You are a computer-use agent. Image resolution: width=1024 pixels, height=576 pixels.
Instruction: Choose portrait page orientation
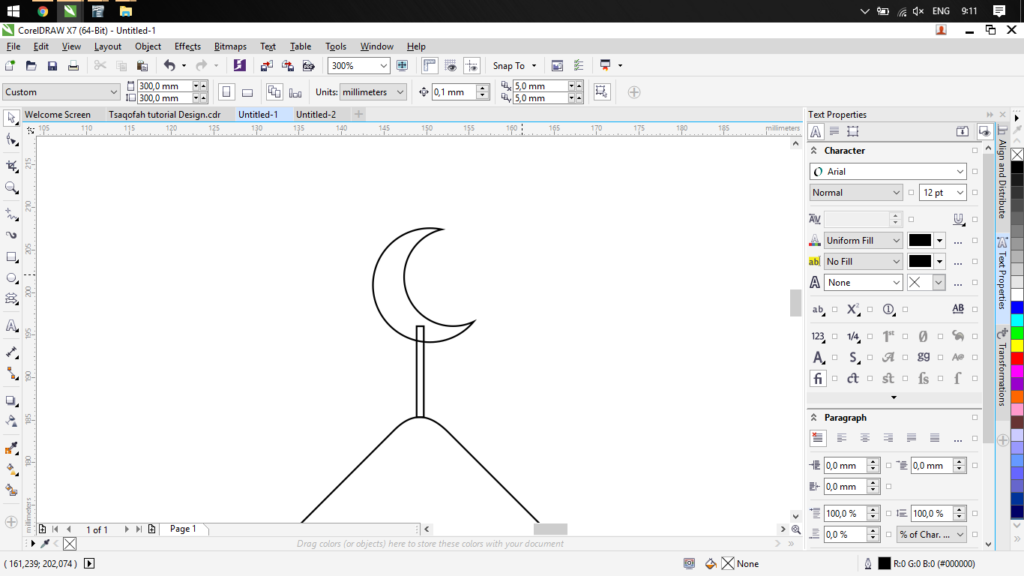coord(226,92)
